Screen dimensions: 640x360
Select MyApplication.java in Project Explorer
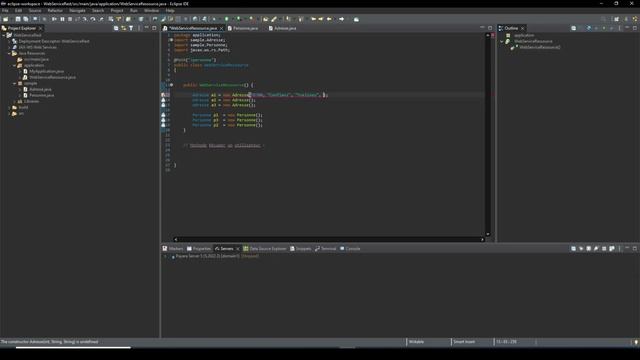[47, 71]
